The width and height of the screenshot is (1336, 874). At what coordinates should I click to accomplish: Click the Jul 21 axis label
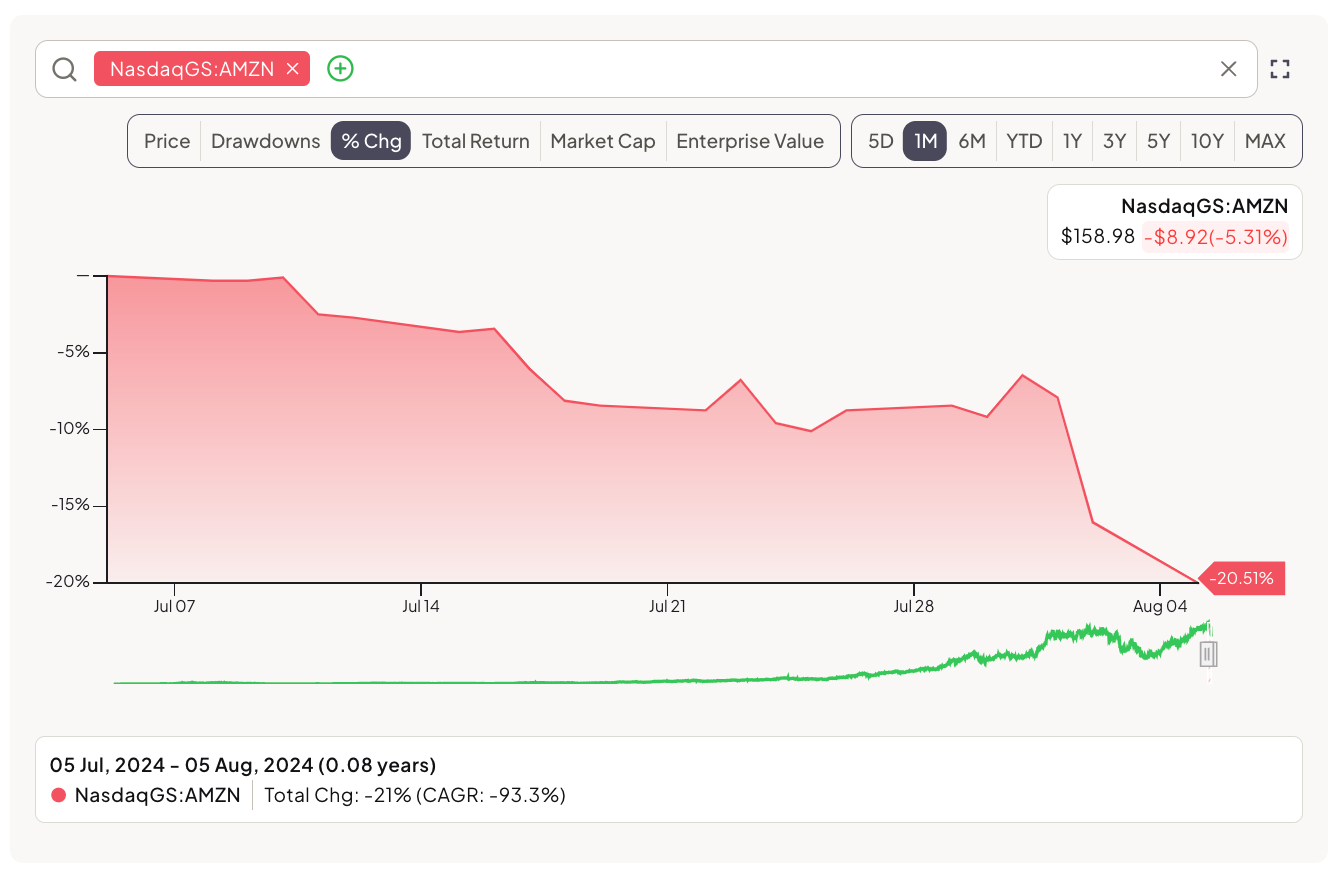(667, 606)
